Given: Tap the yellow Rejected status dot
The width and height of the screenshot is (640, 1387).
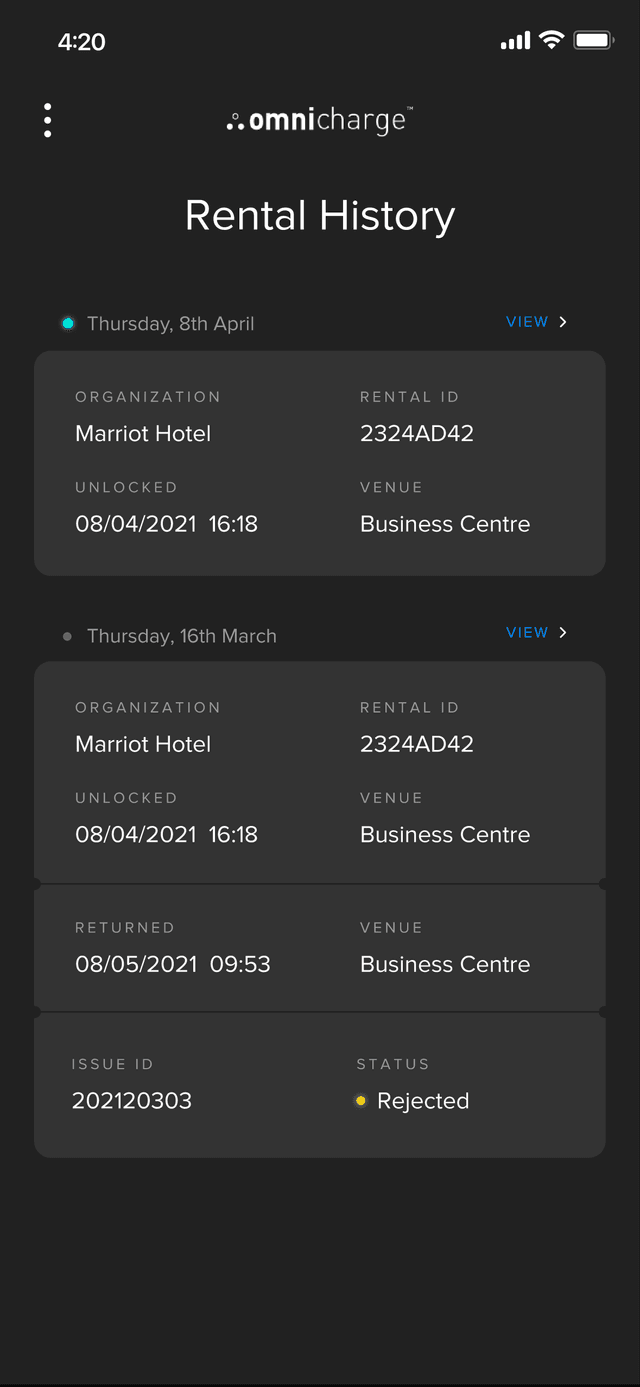Looking at the screenshot, I should [360, 1101].
